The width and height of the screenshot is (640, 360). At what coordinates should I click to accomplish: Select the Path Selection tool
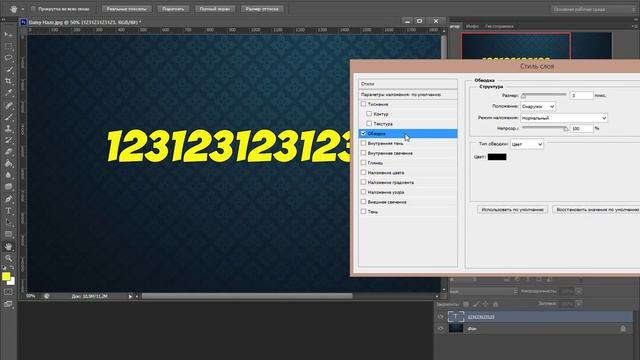click(x=8, y=222)
